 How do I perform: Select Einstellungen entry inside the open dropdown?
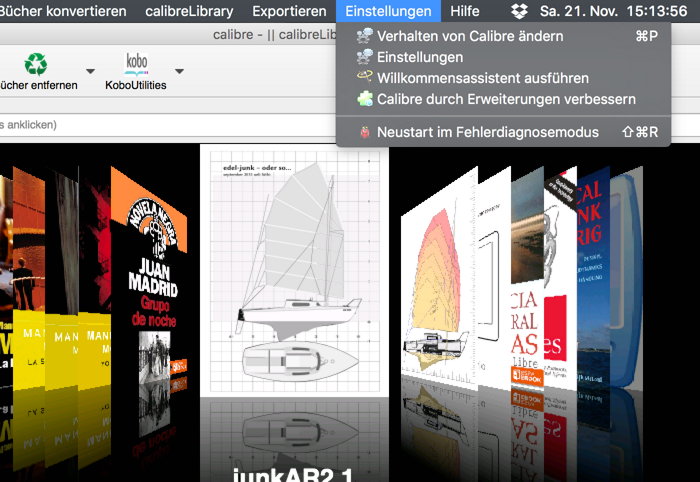pyautogui.click(x=420, y=57)
